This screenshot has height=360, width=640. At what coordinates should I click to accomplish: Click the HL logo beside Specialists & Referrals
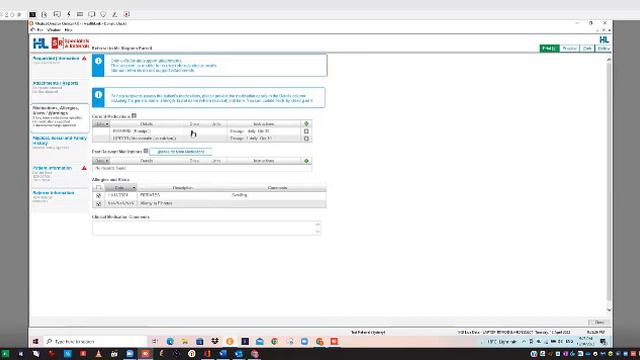coord(41,43)
